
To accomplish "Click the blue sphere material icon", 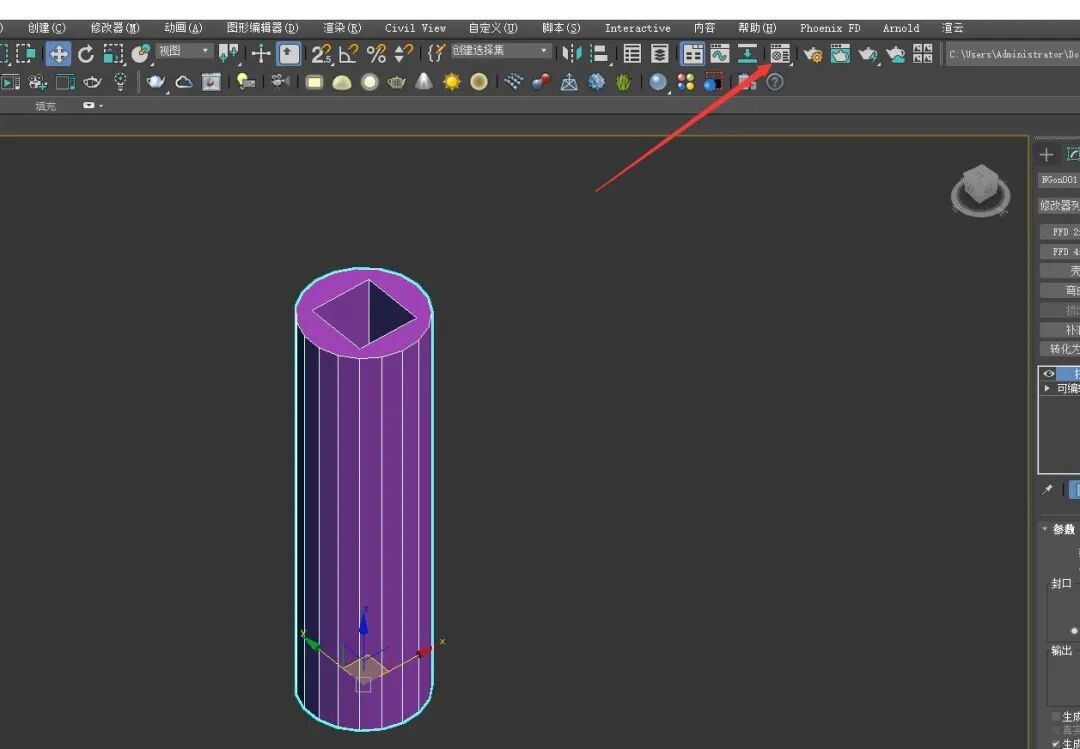I will (x=658, y=83).
